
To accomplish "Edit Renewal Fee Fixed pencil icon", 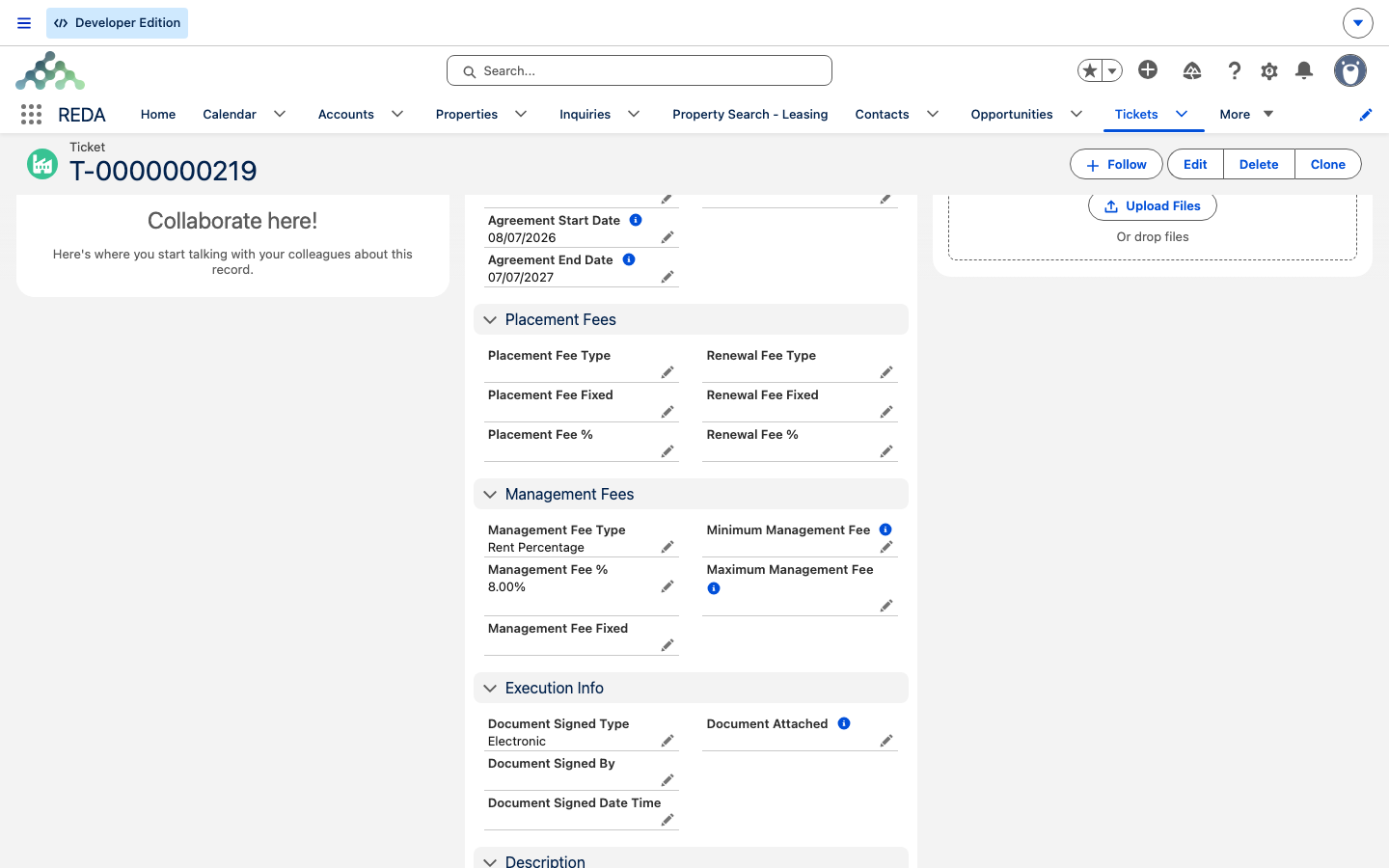I will point(886,412).
